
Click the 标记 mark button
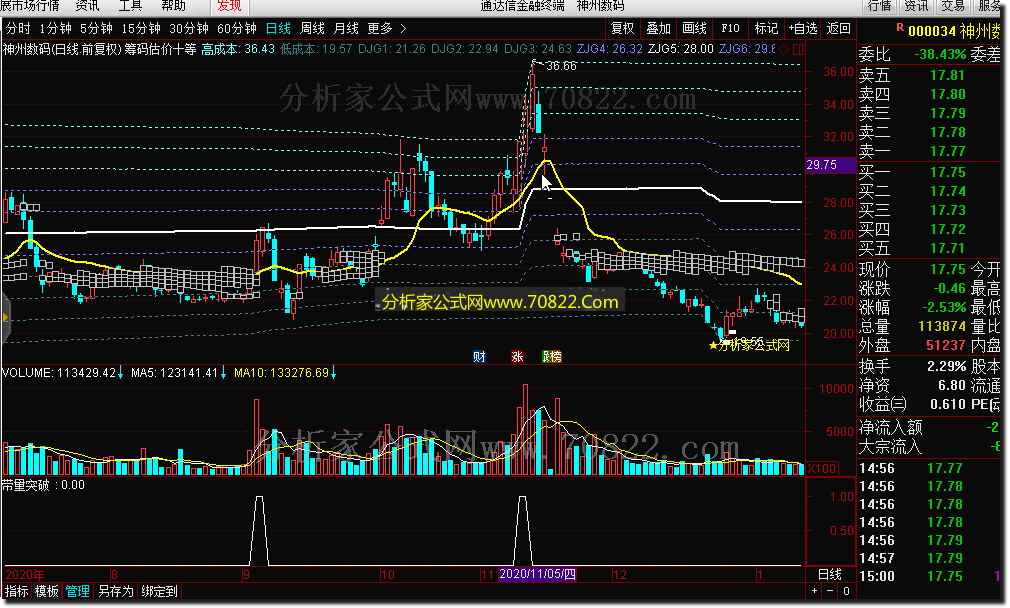click(x=766, y=28)
